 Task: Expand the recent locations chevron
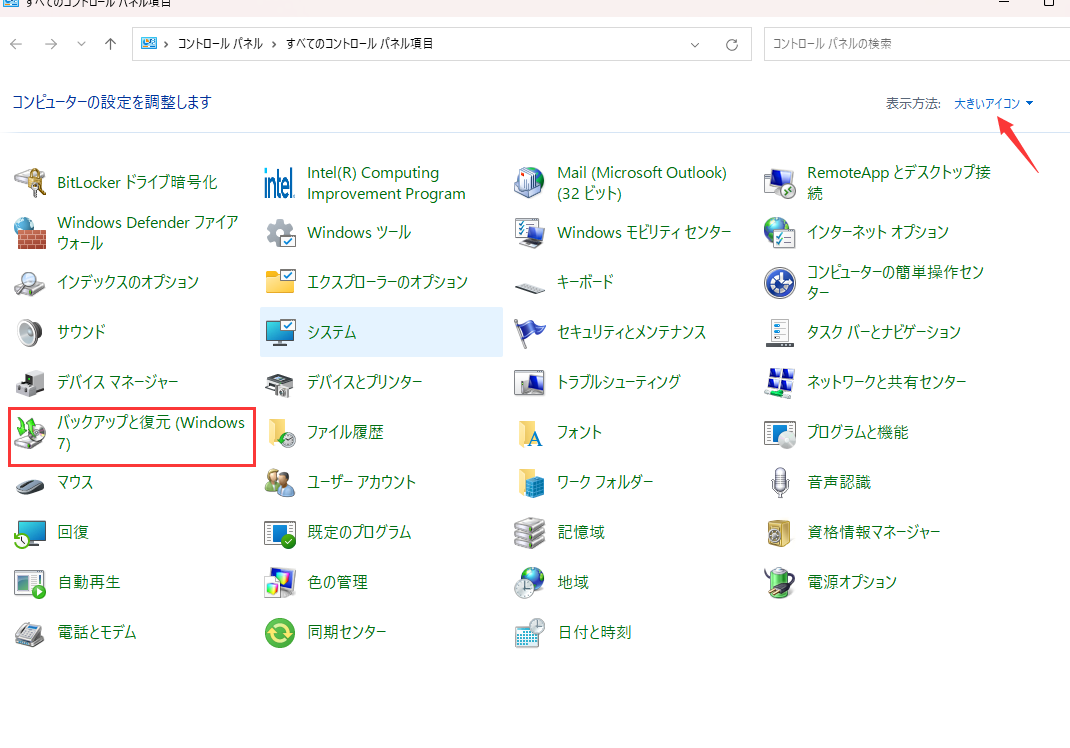(82, 44)
